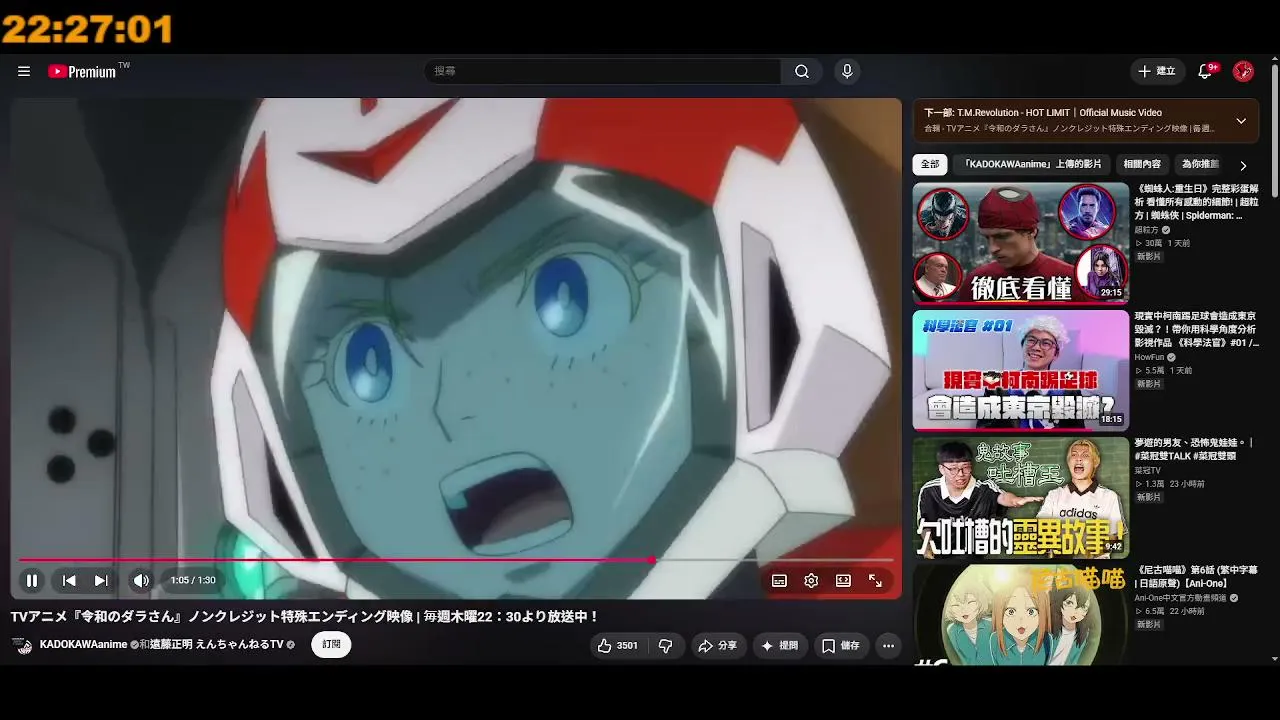The image size is (1280, 720).
Task: Share the video using 分享
Action: (718, 646)
